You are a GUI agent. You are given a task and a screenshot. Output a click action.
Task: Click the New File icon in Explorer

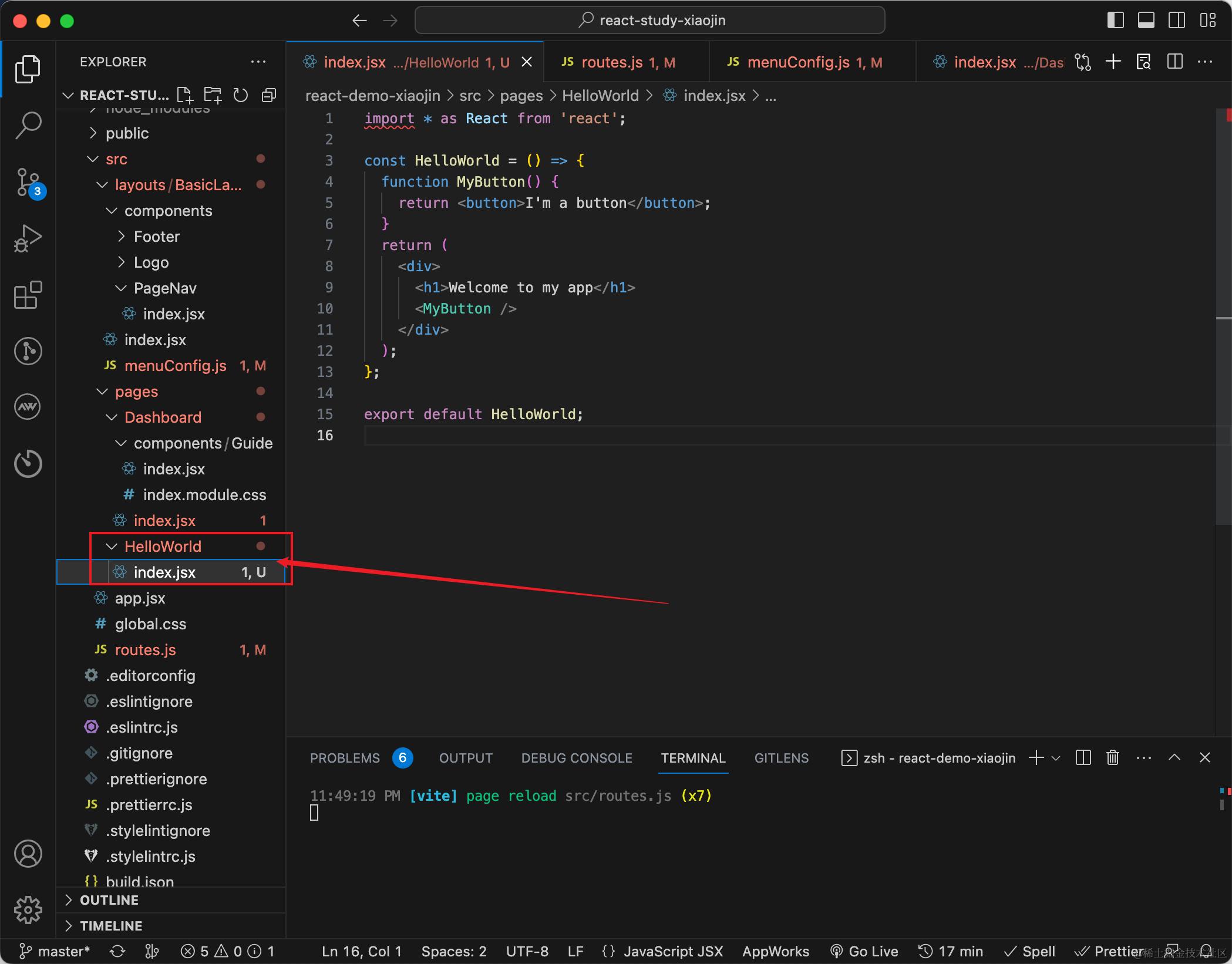185,95
